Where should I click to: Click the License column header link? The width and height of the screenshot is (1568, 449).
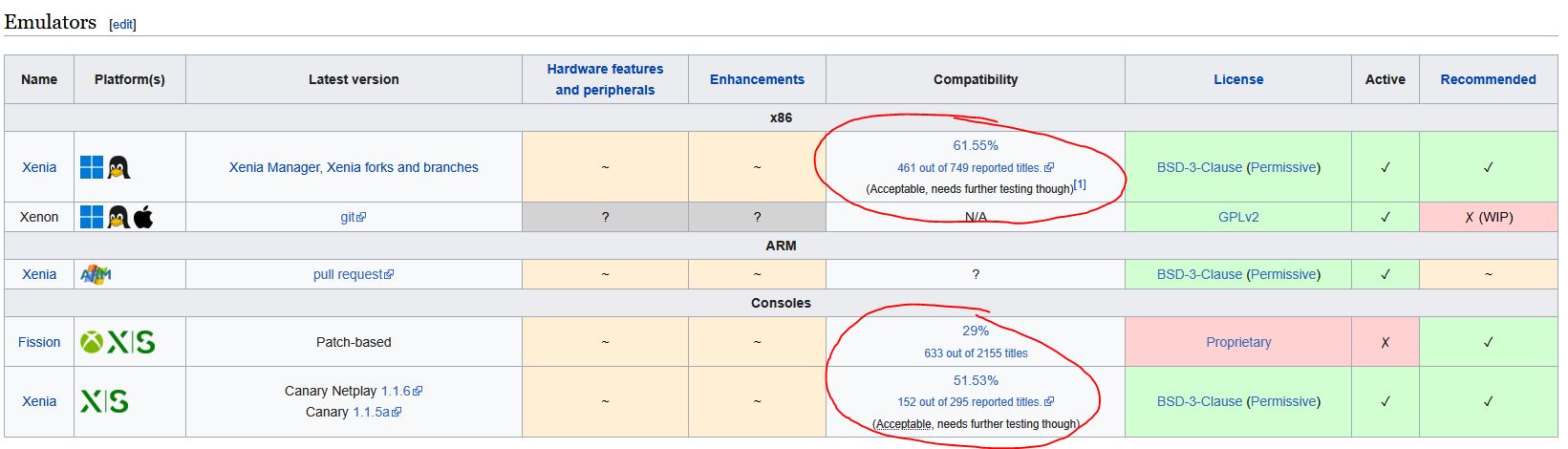pyautogui.click(x=1238, y=79)
